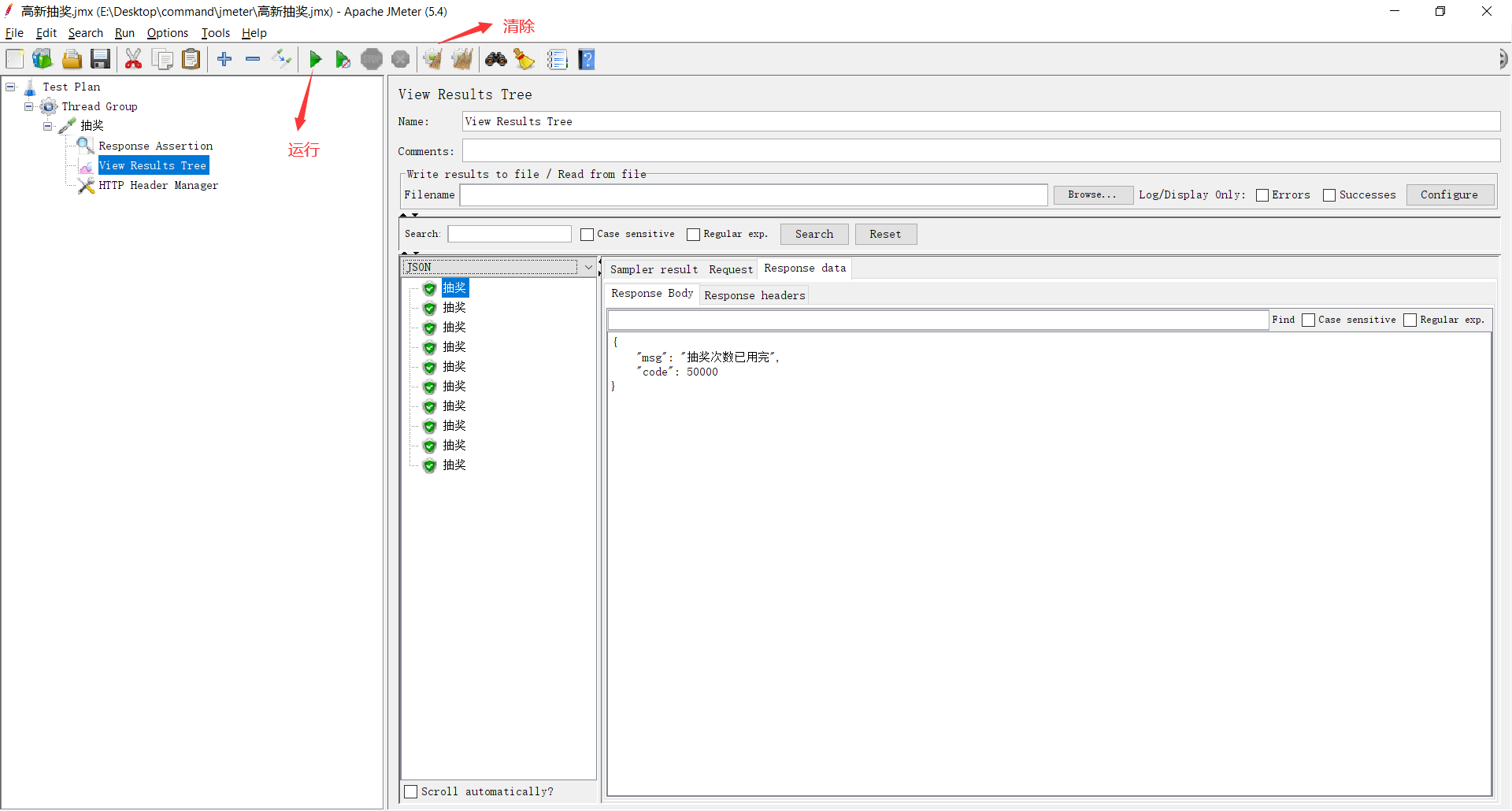Screen dimensions: 1512x811
Task: Collapse the Test Plan tree node
Action: click(x=10, y=87)
